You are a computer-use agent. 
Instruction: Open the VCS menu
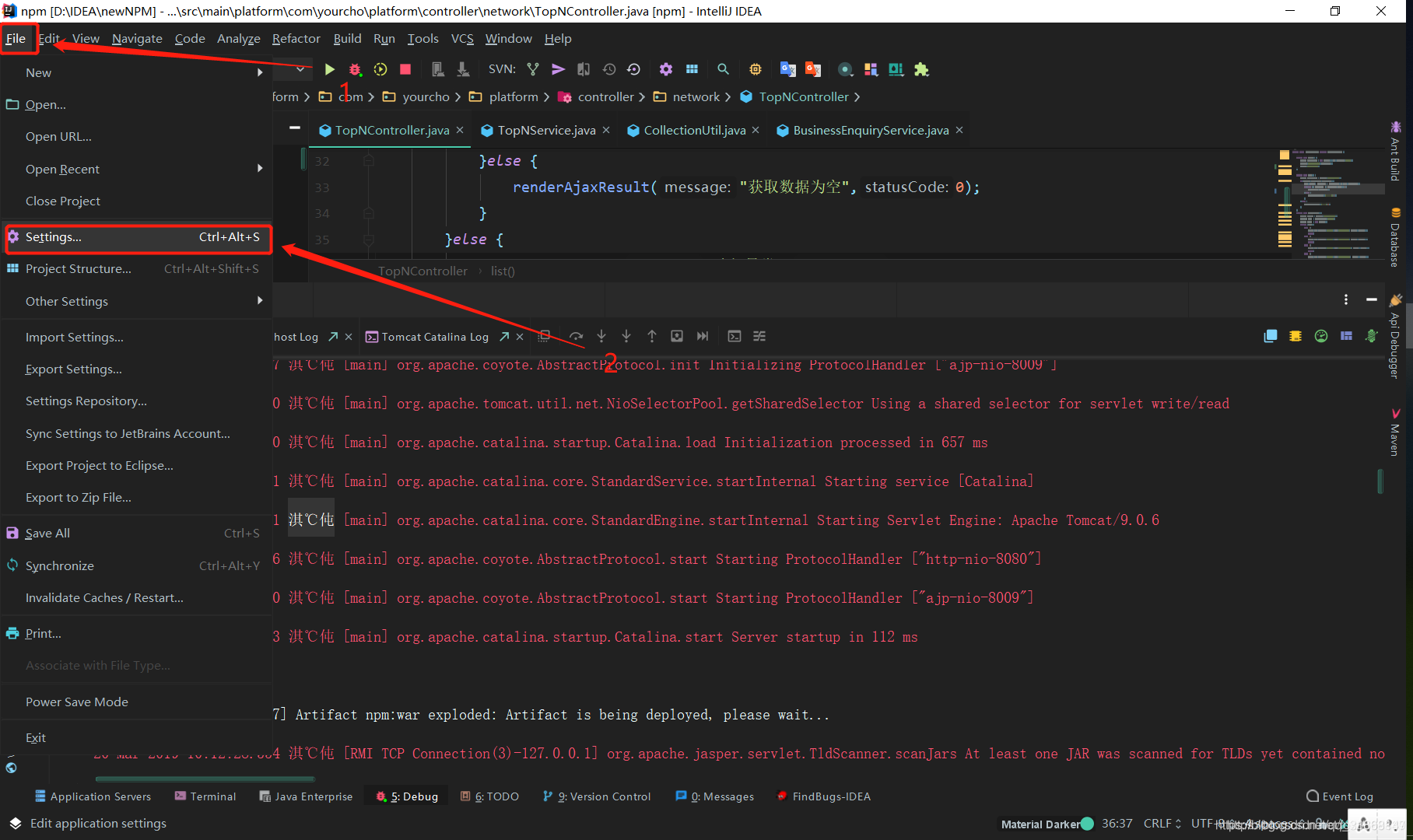click(x=462, y=38)
